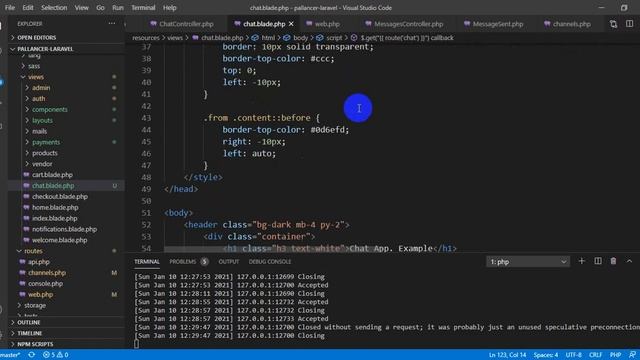Select the Terminal panel tab
The image size is (640, 360).
pos(147,262)
